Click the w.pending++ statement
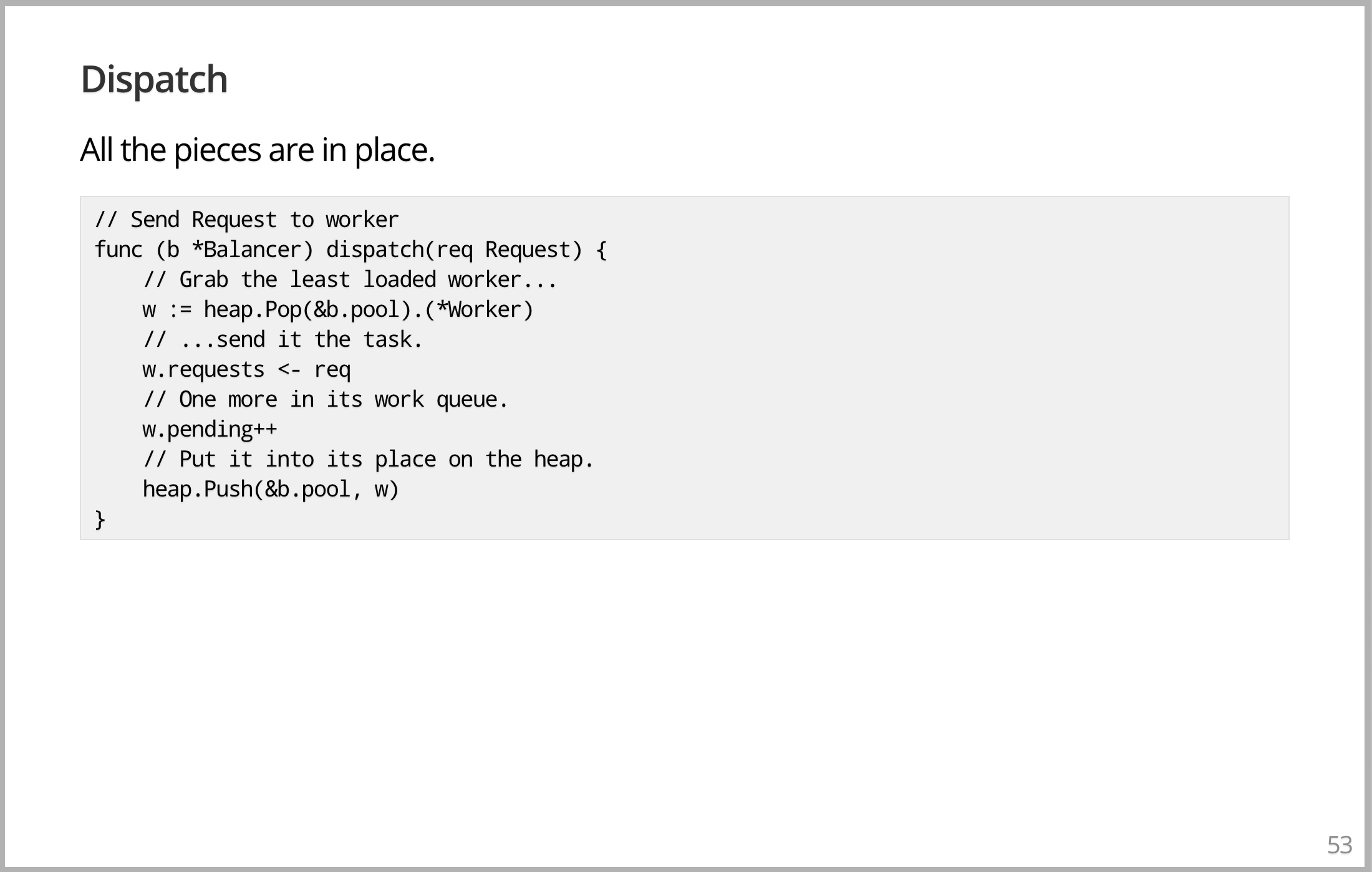Screen dimensions: 1372x872 210,430
